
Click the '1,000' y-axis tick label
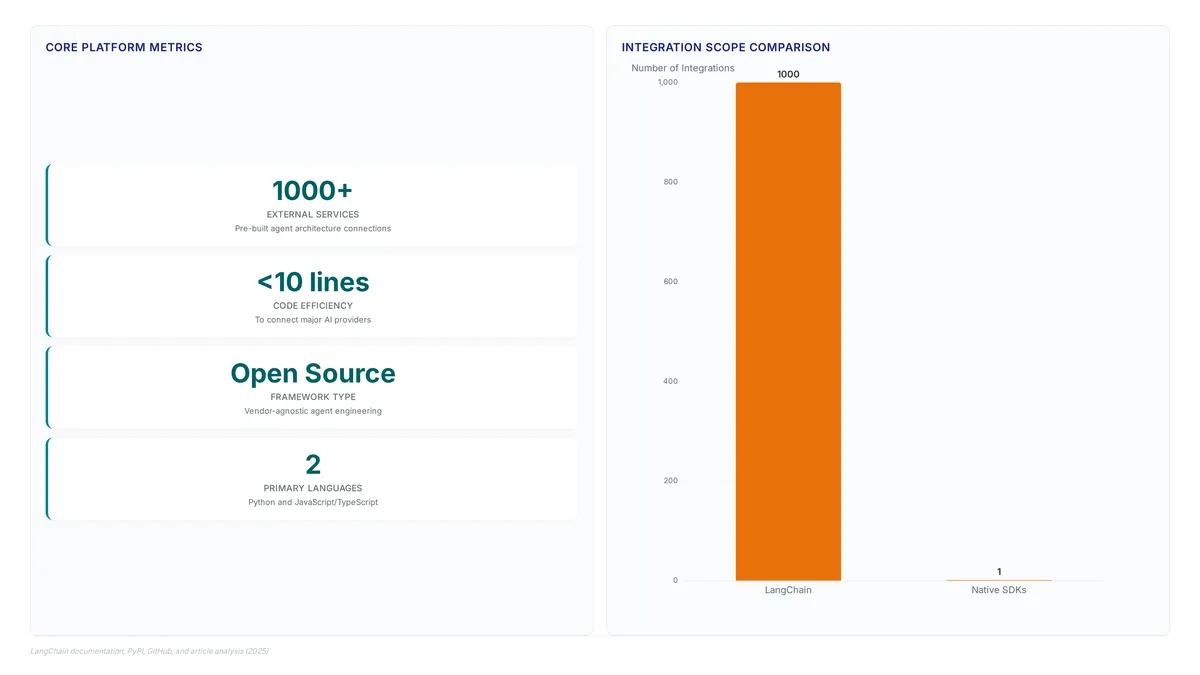(x=667, y=82)
